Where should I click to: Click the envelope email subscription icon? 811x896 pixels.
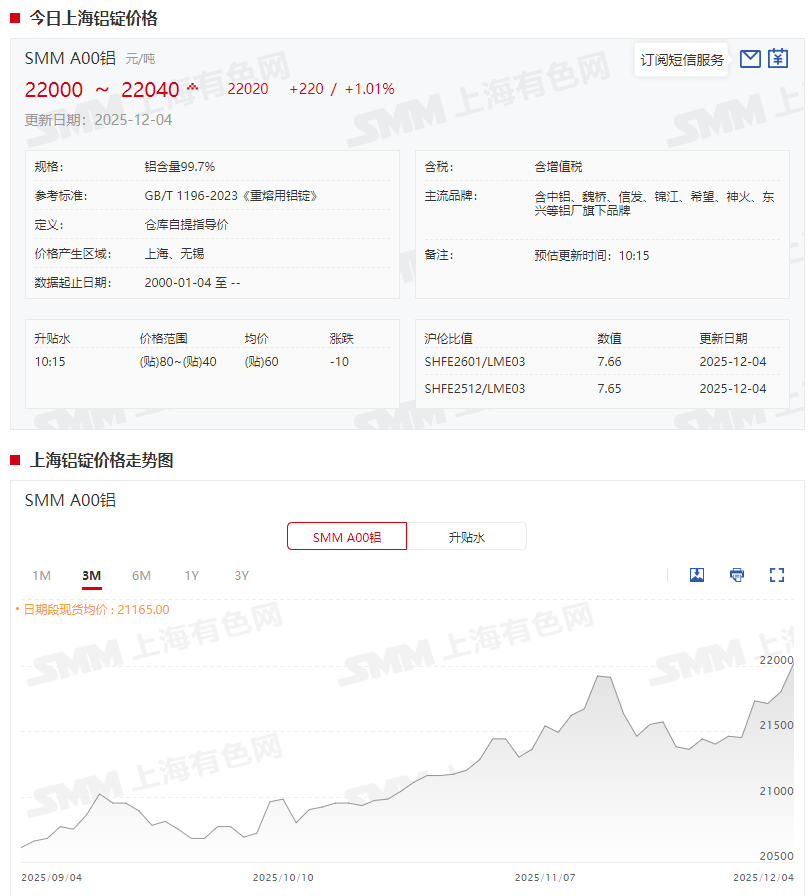[x=750, y=59]
